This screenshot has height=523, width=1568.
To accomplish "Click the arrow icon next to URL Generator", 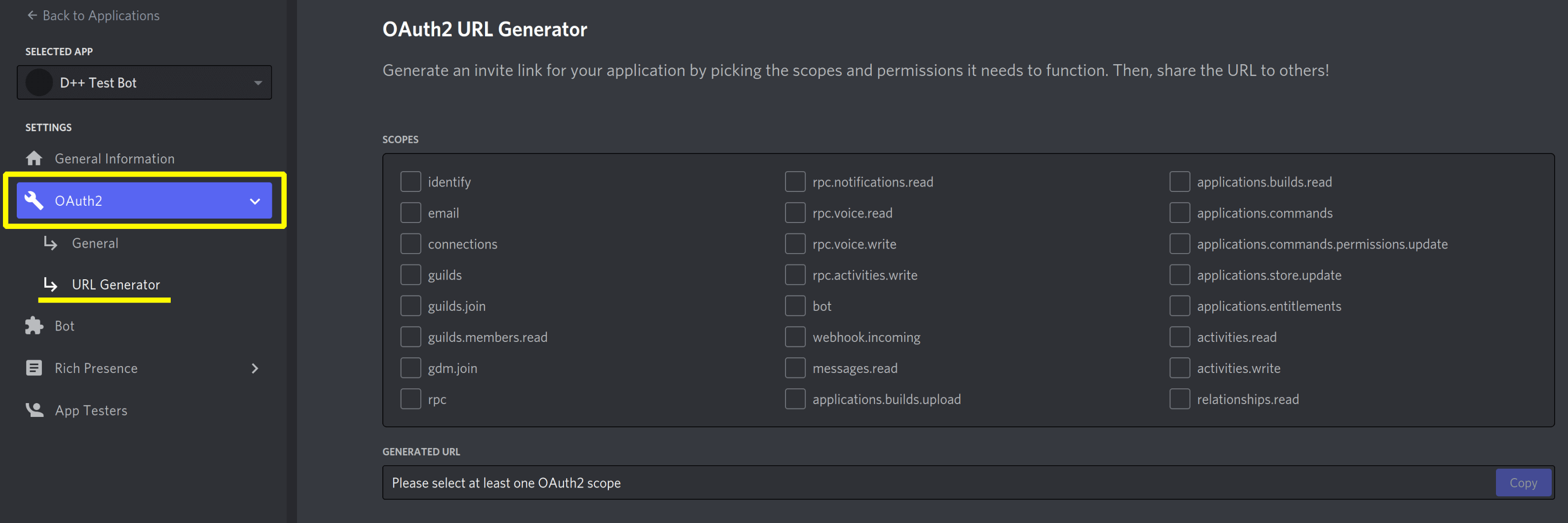I will point(50,284).
